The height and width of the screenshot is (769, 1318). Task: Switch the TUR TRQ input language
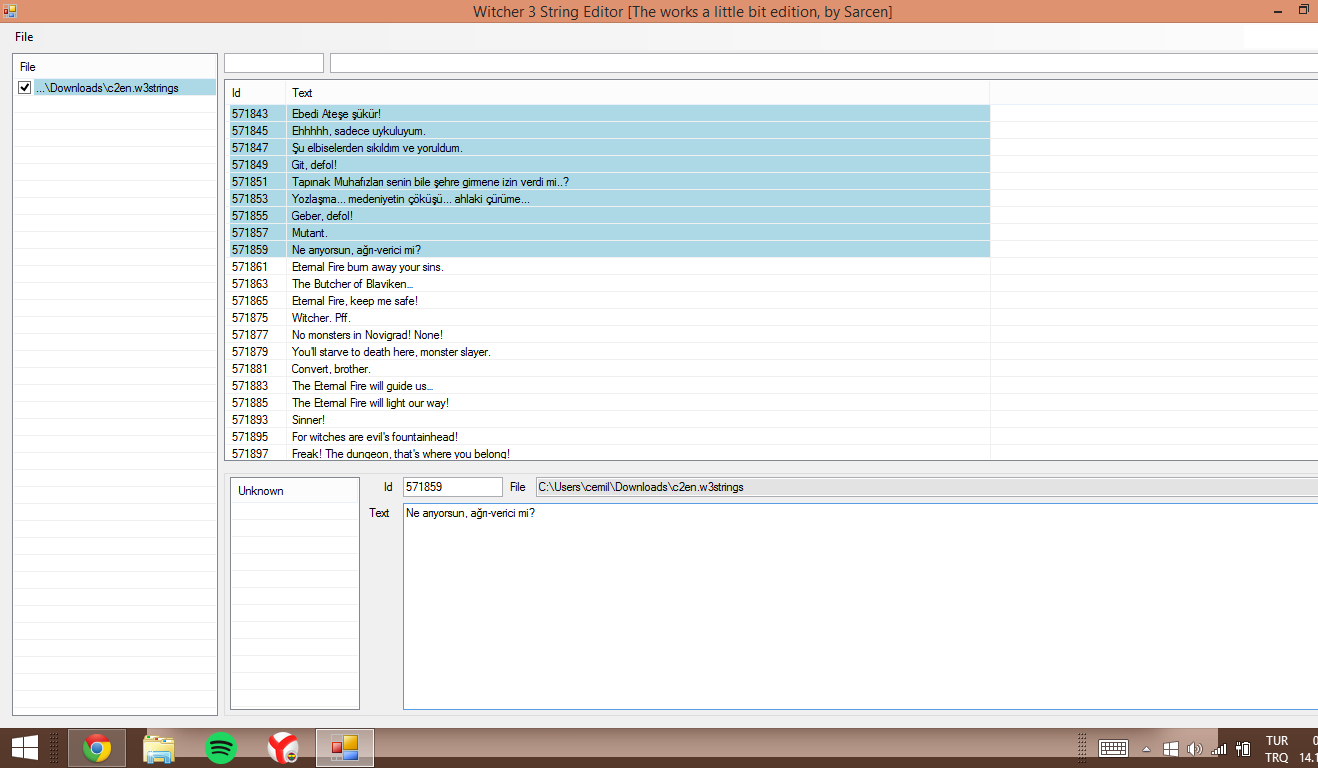click(x=1277, y=749)
